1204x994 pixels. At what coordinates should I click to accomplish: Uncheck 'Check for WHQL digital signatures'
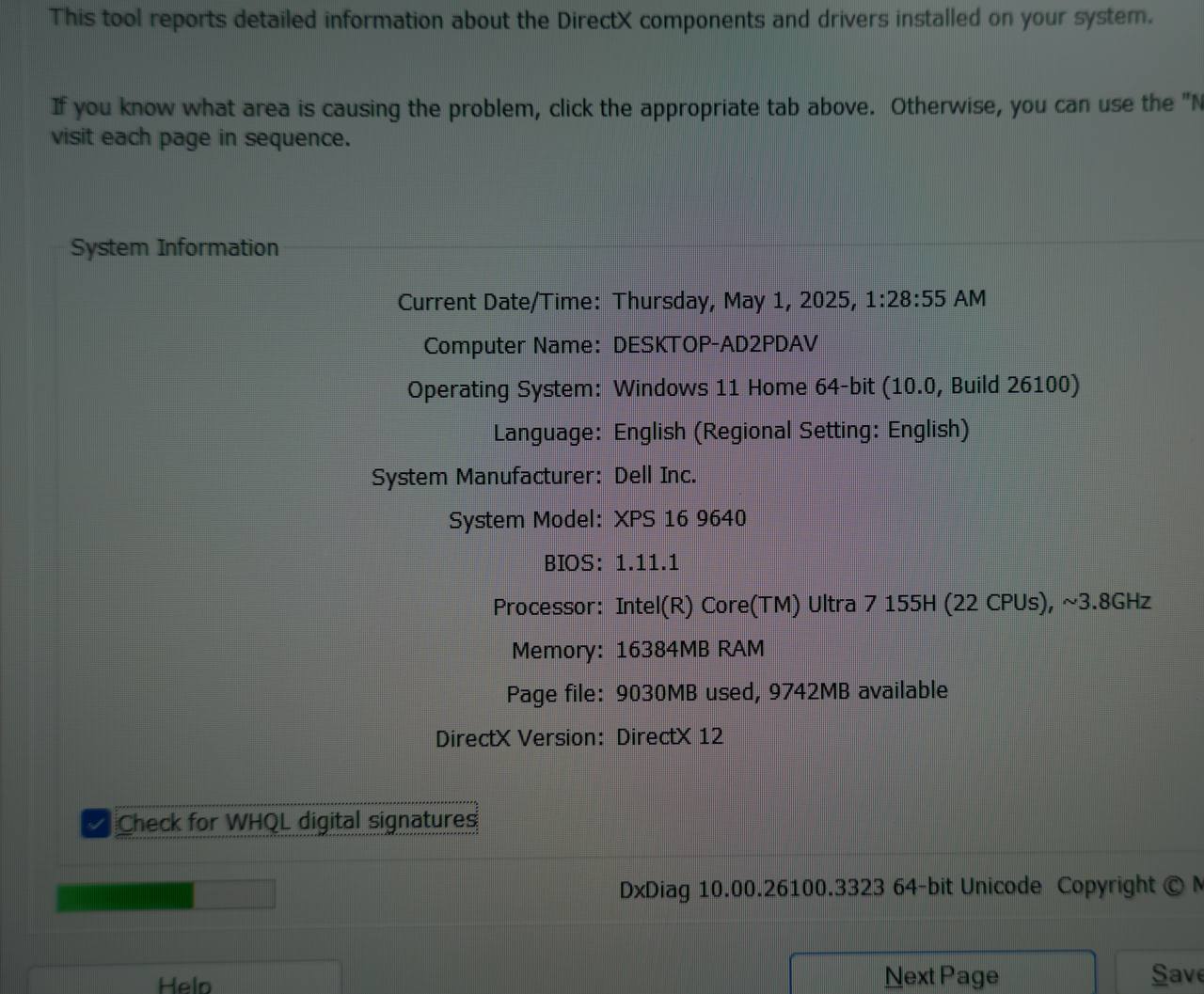94,823
